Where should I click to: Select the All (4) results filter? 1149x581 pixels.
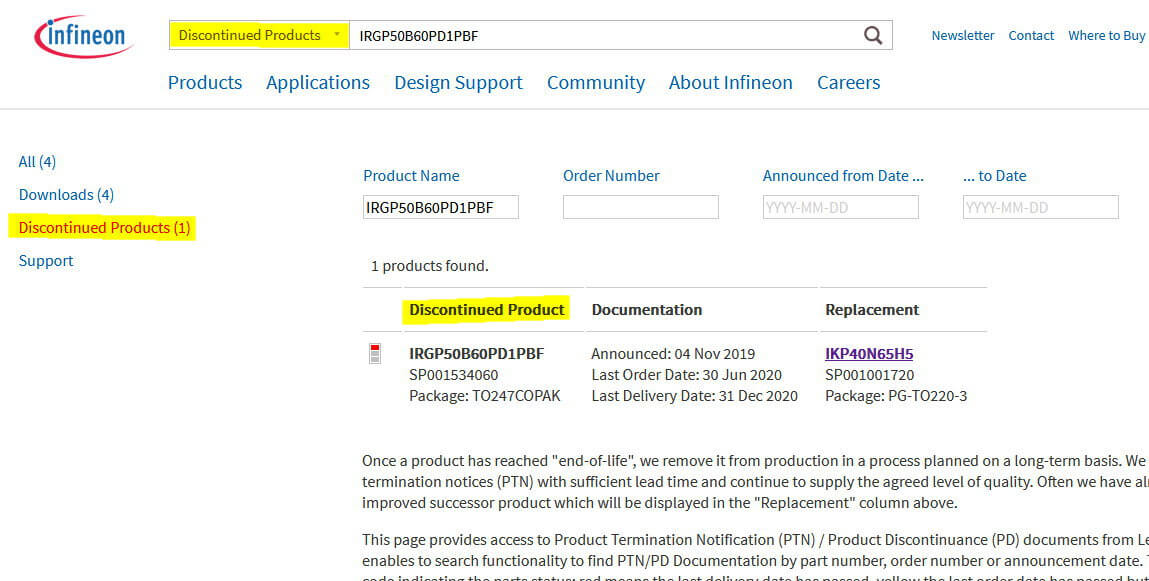pos(37,161)
